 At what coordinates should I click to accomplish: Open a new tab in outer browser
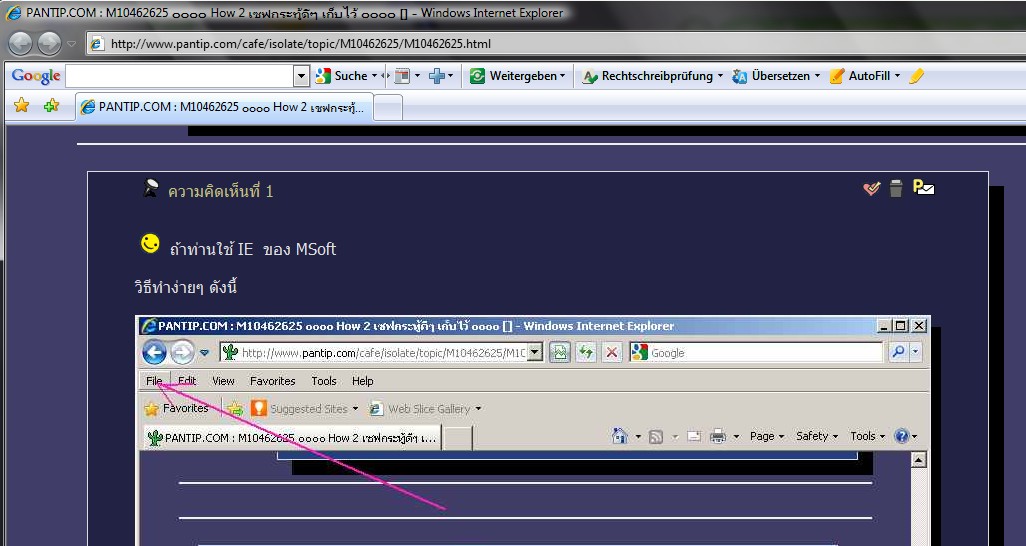[x=388, y=107]
